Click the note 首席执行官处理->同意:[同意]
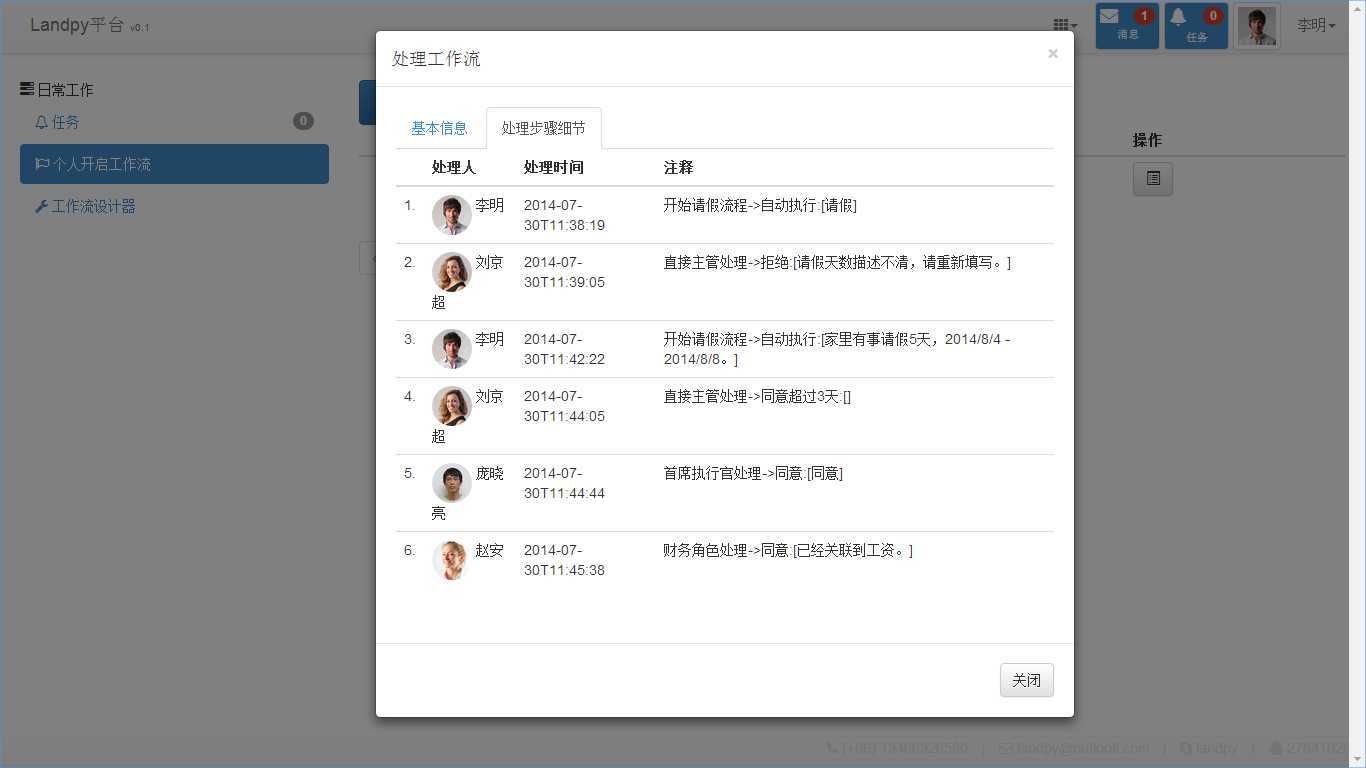 tap(753, 473)
